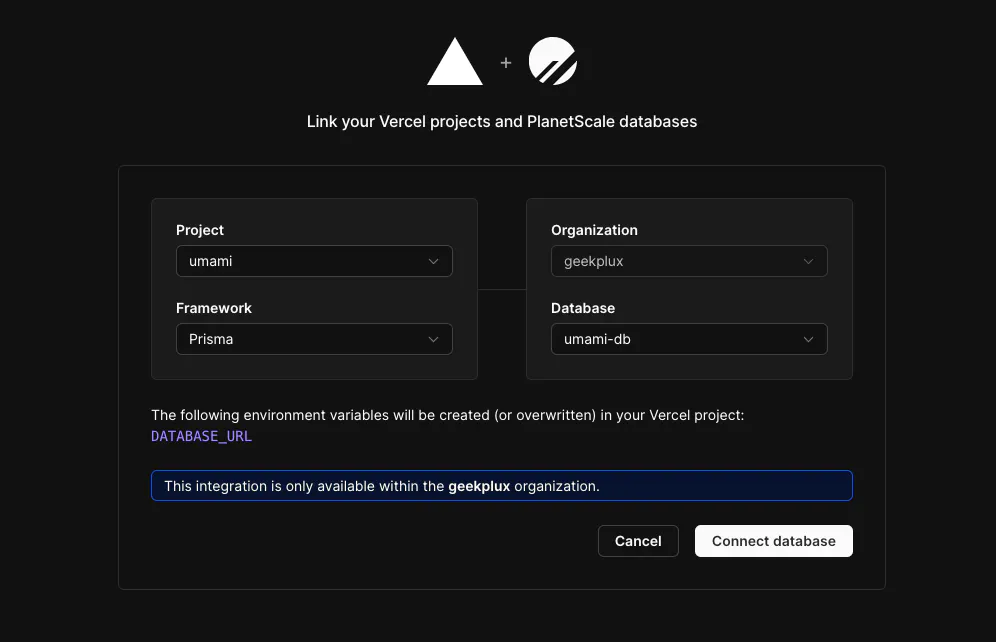Click the Organization field label
Screen dimensions: 996x642
coord(594,230)
